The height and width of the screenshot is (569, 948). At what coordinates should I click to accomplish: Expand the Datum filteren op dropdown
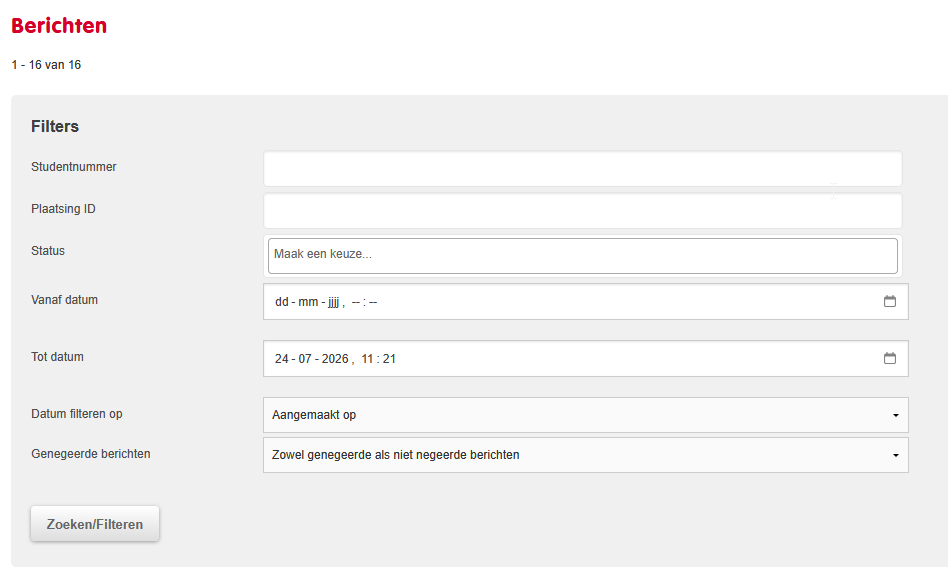point(585,415)
